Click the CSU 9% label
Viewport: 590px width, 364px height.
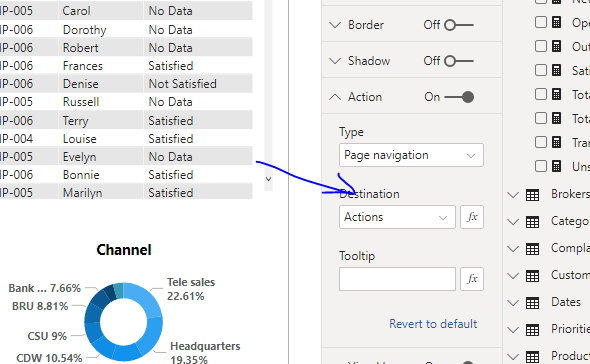pos(47,336)
